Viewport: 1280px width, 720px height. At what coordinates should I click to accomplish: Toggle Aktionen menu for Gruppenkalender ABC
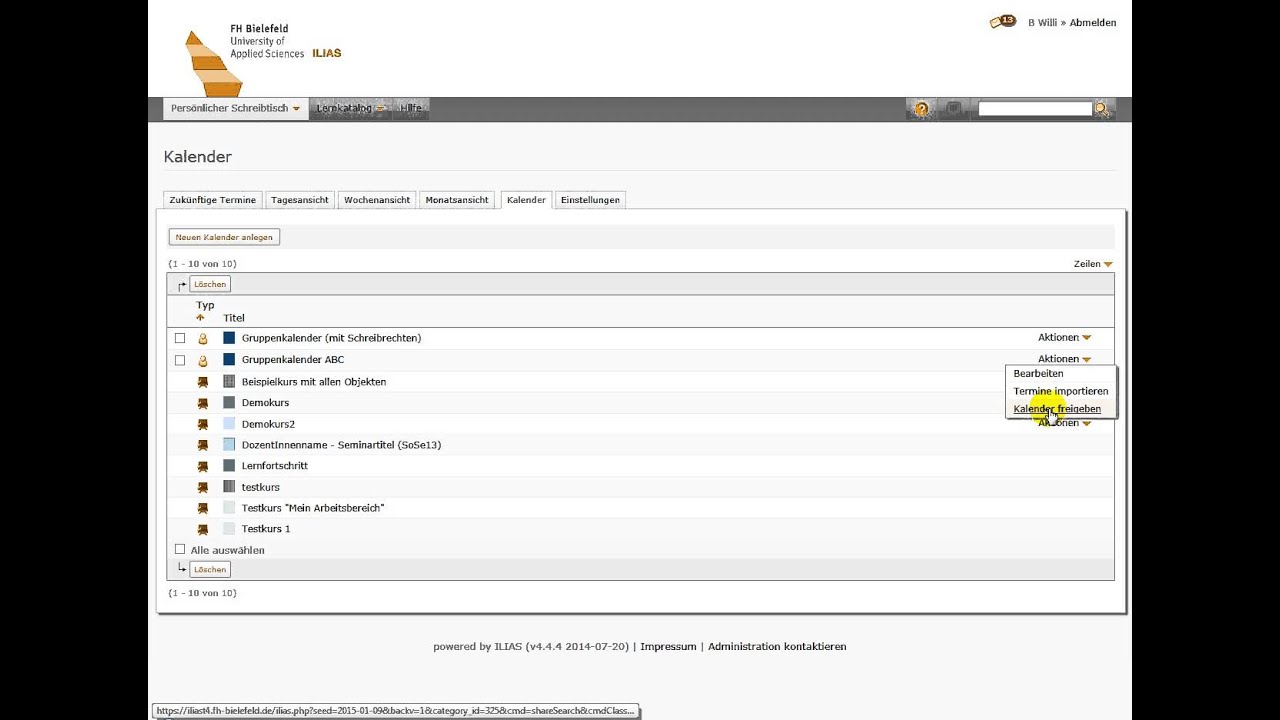1064,359
